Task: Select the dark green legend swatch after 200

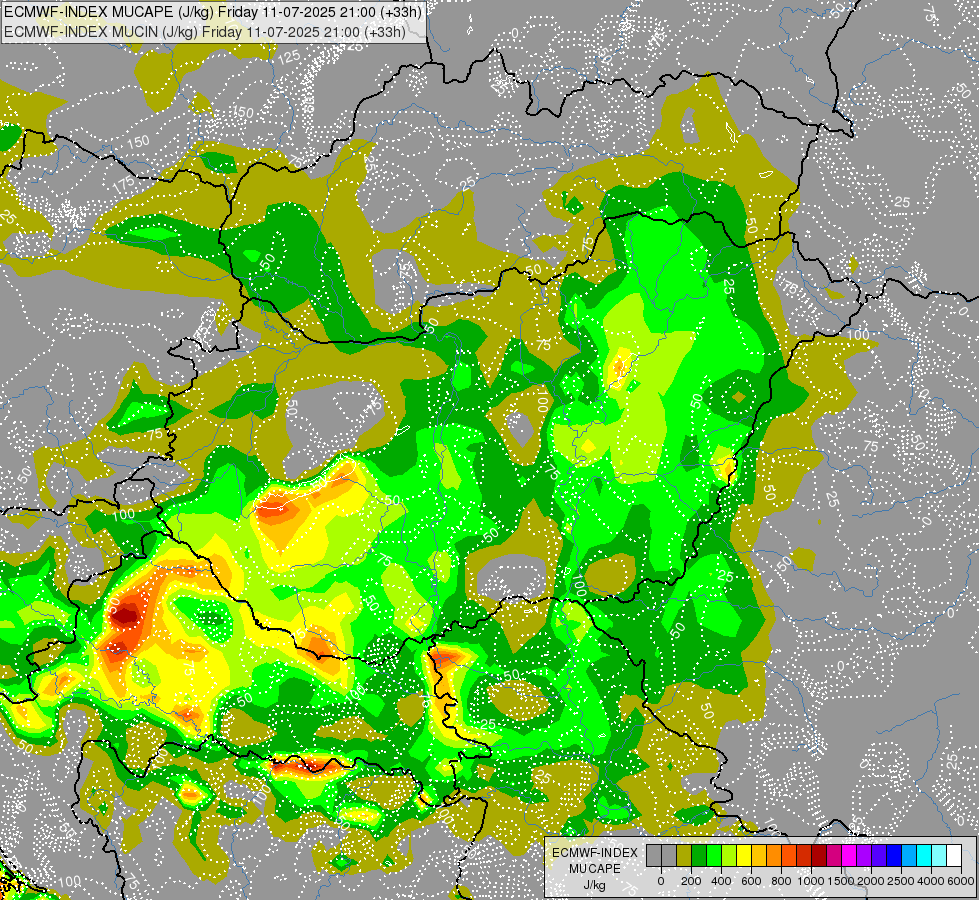Action: [699, 855]
